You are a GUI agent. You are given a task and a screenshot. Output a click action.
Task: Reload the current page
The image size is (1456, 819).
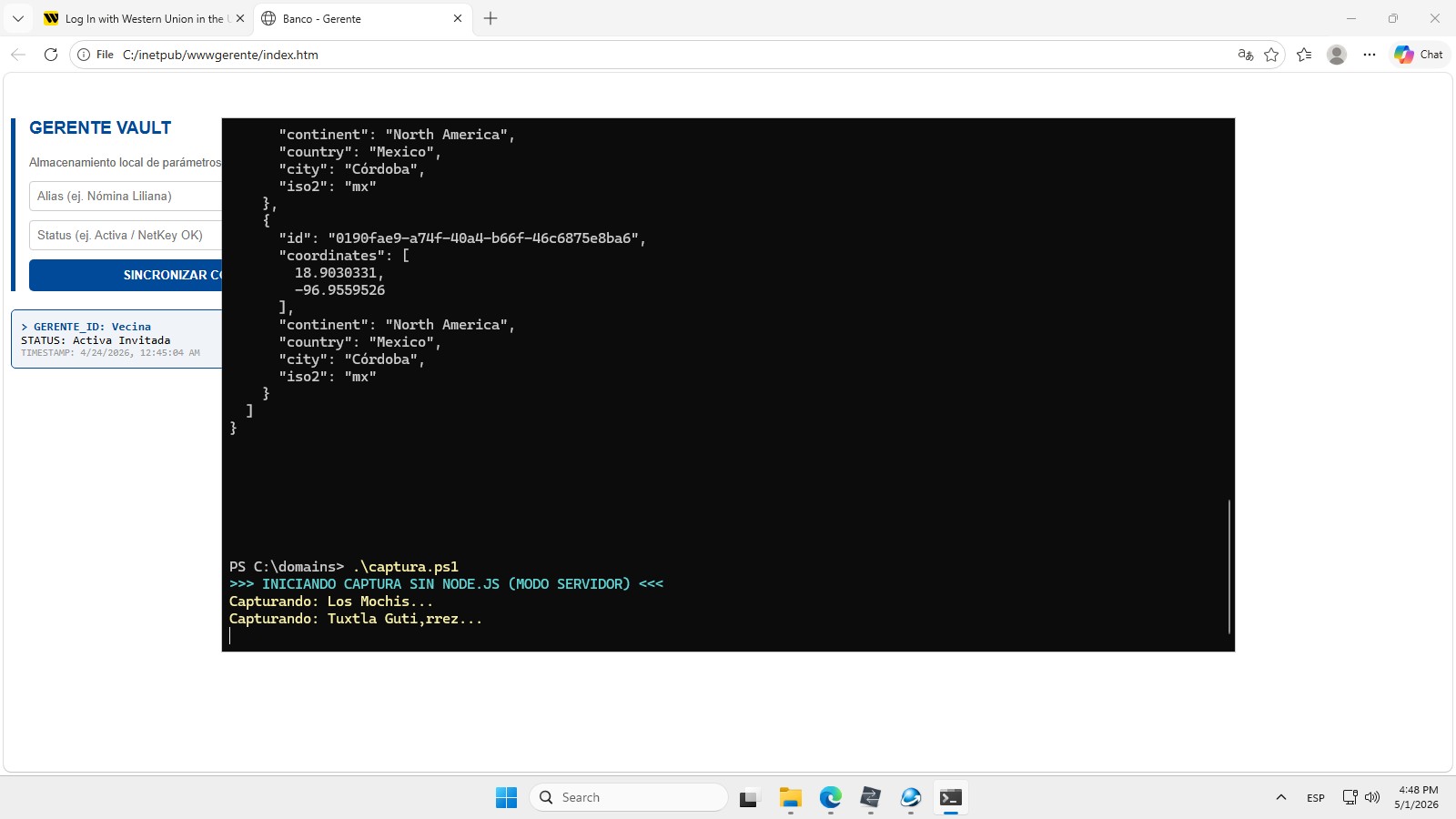coord(51,55)
